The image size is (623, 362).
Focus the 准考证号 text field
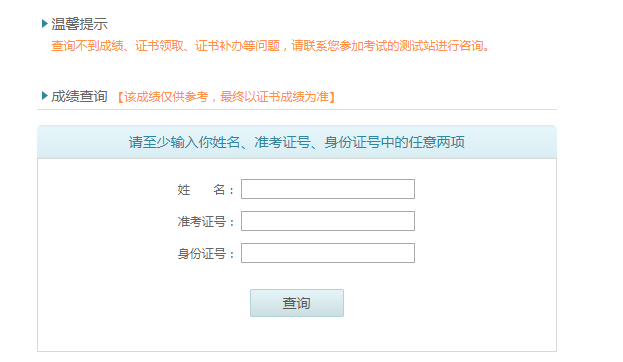point(328,221)
